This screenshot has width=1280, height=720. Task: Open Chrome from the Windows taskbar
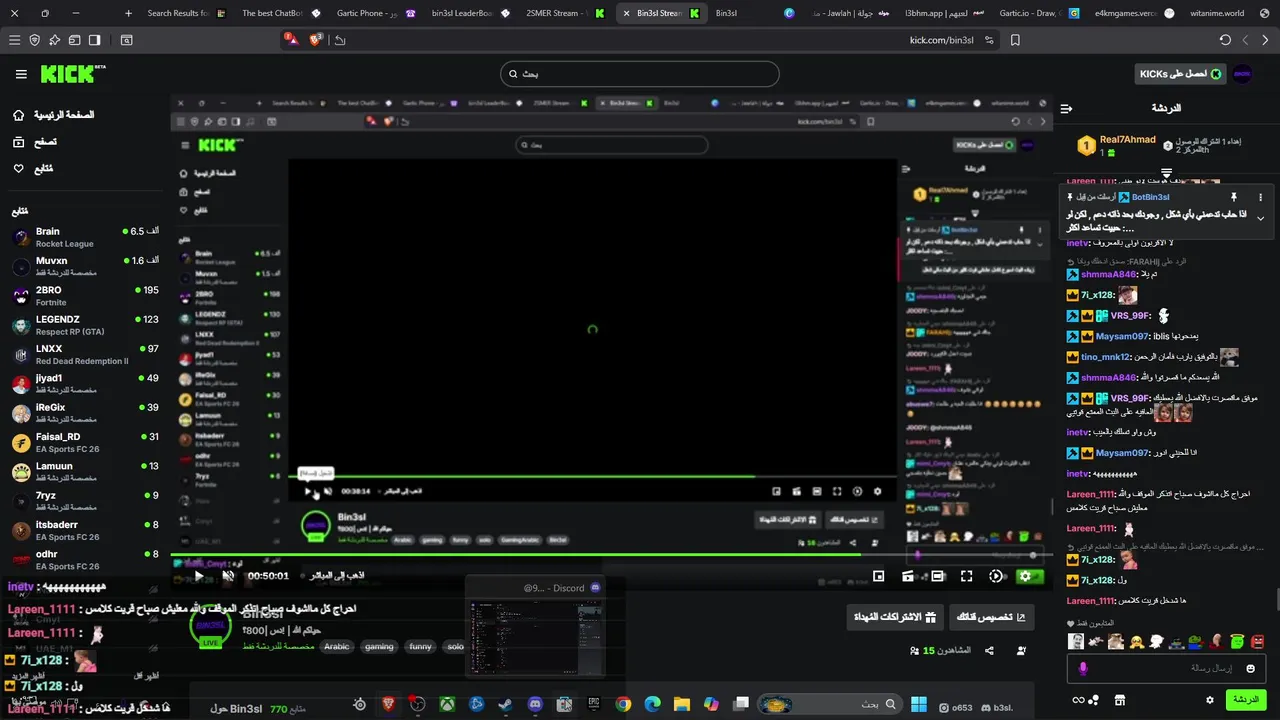point(623,704)
